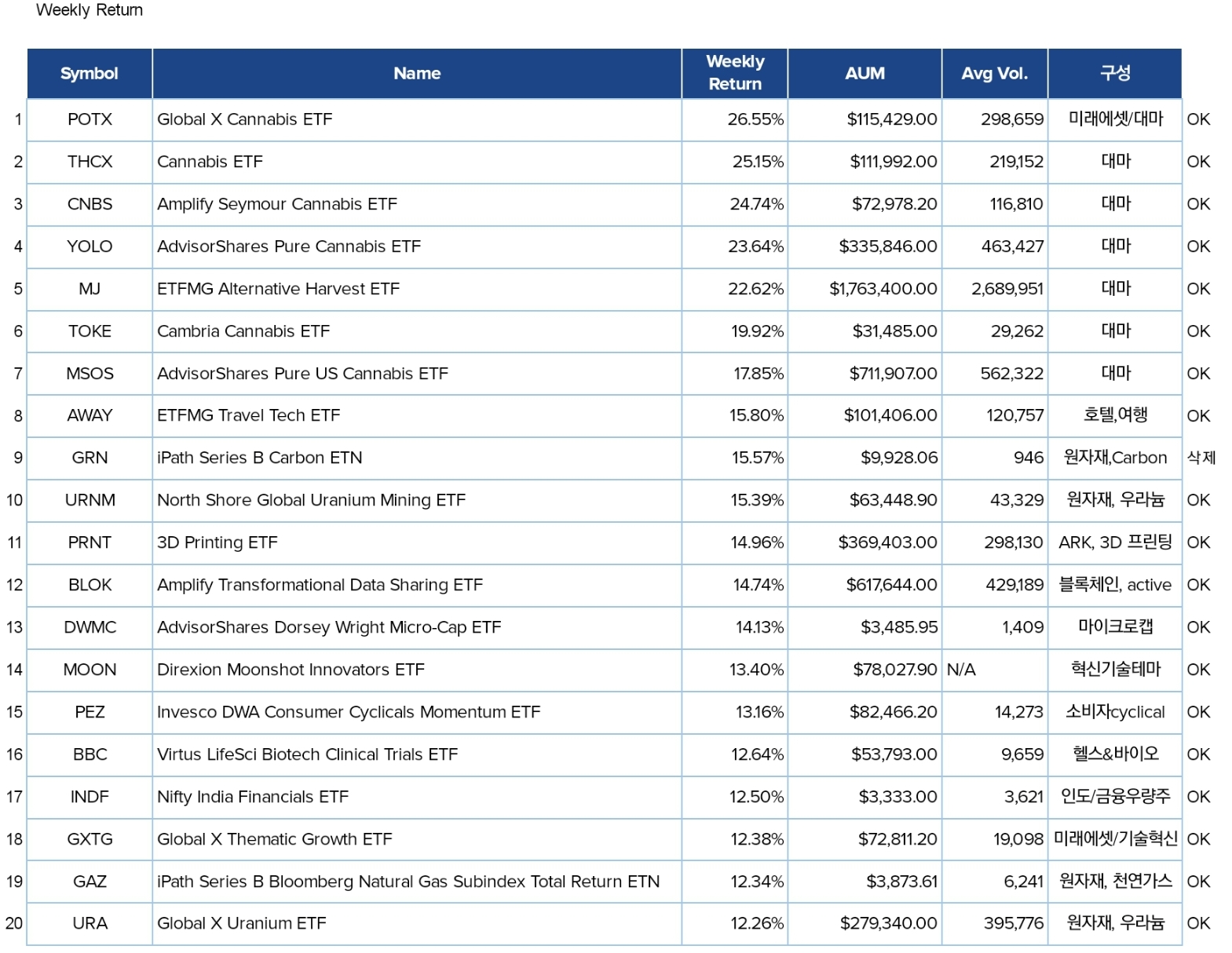Screen dimensions: 1232x953
Task: Click AdvisorShares Pure US Cannabis ETF name
Action: (x=302, y=374)
